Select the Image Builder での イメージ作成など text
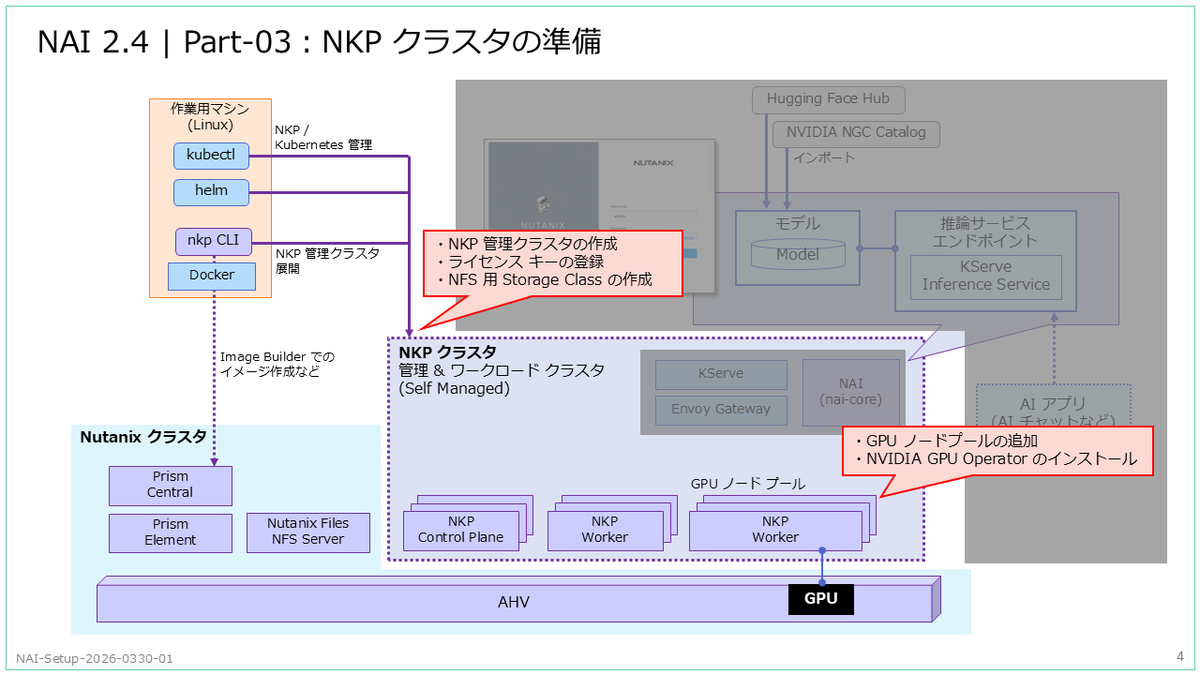This screenshot has width=1200, height=675. pos(277,364)
